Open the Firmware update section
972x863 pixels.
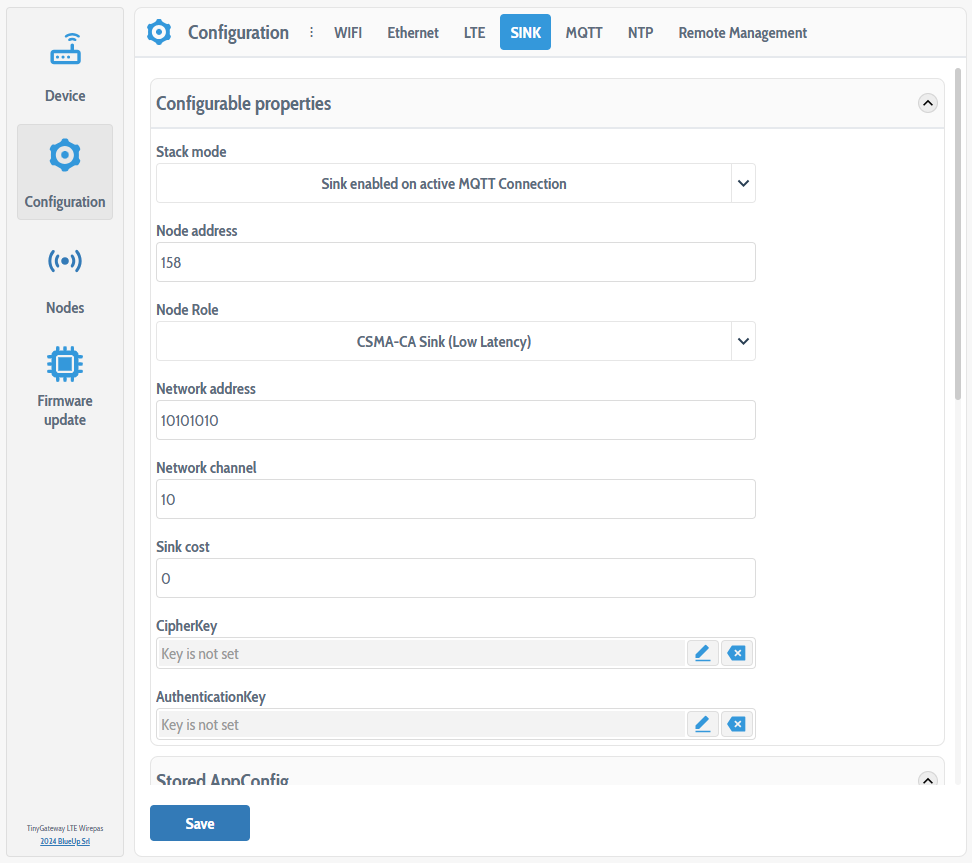65,385
